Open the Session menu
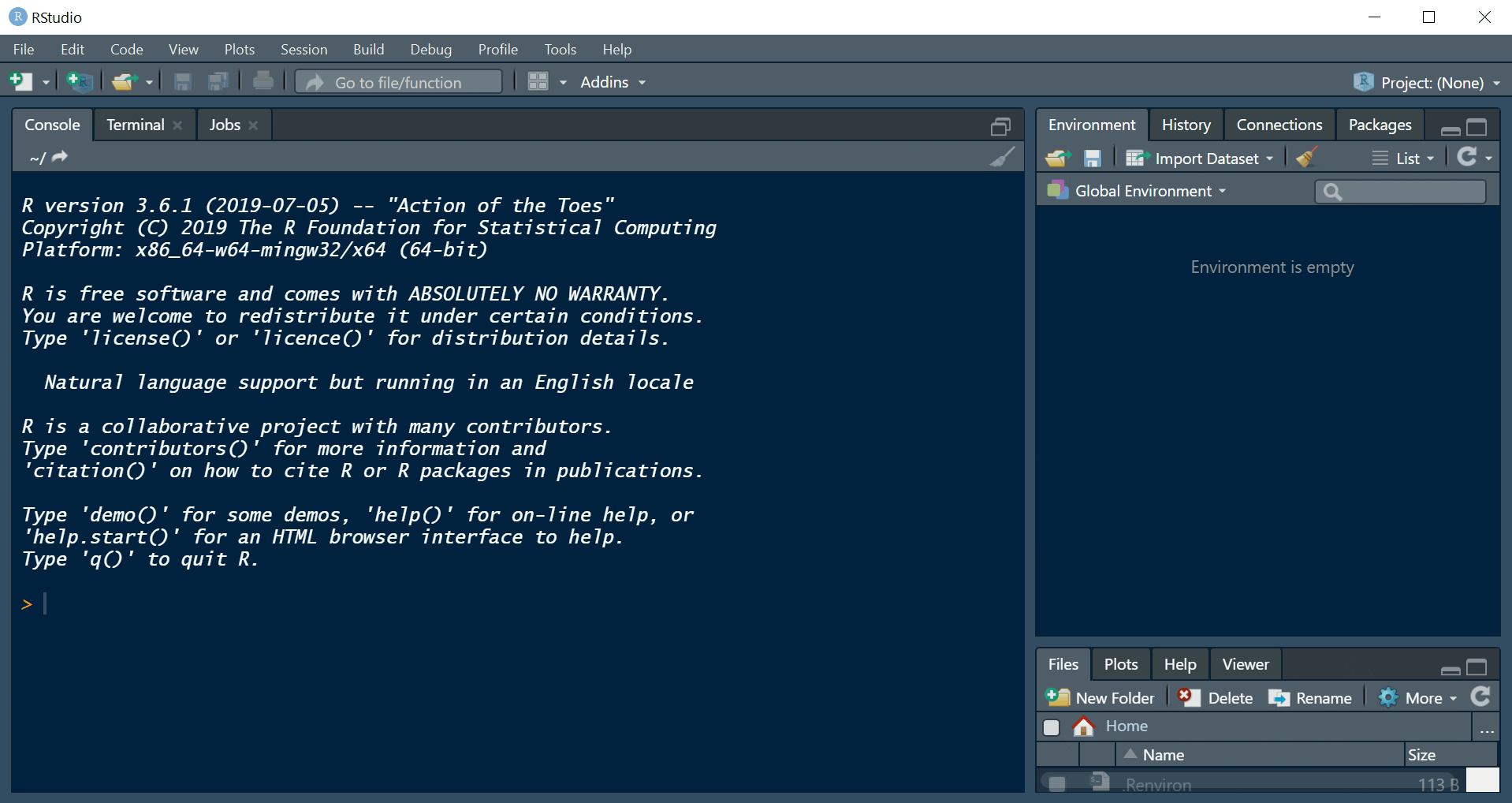 [x=304, y=49]
